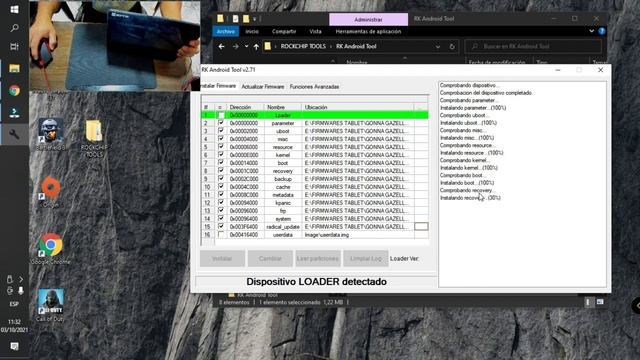Click the ESP language indicator
640x360 pixels.
click(x=14, y=304)
